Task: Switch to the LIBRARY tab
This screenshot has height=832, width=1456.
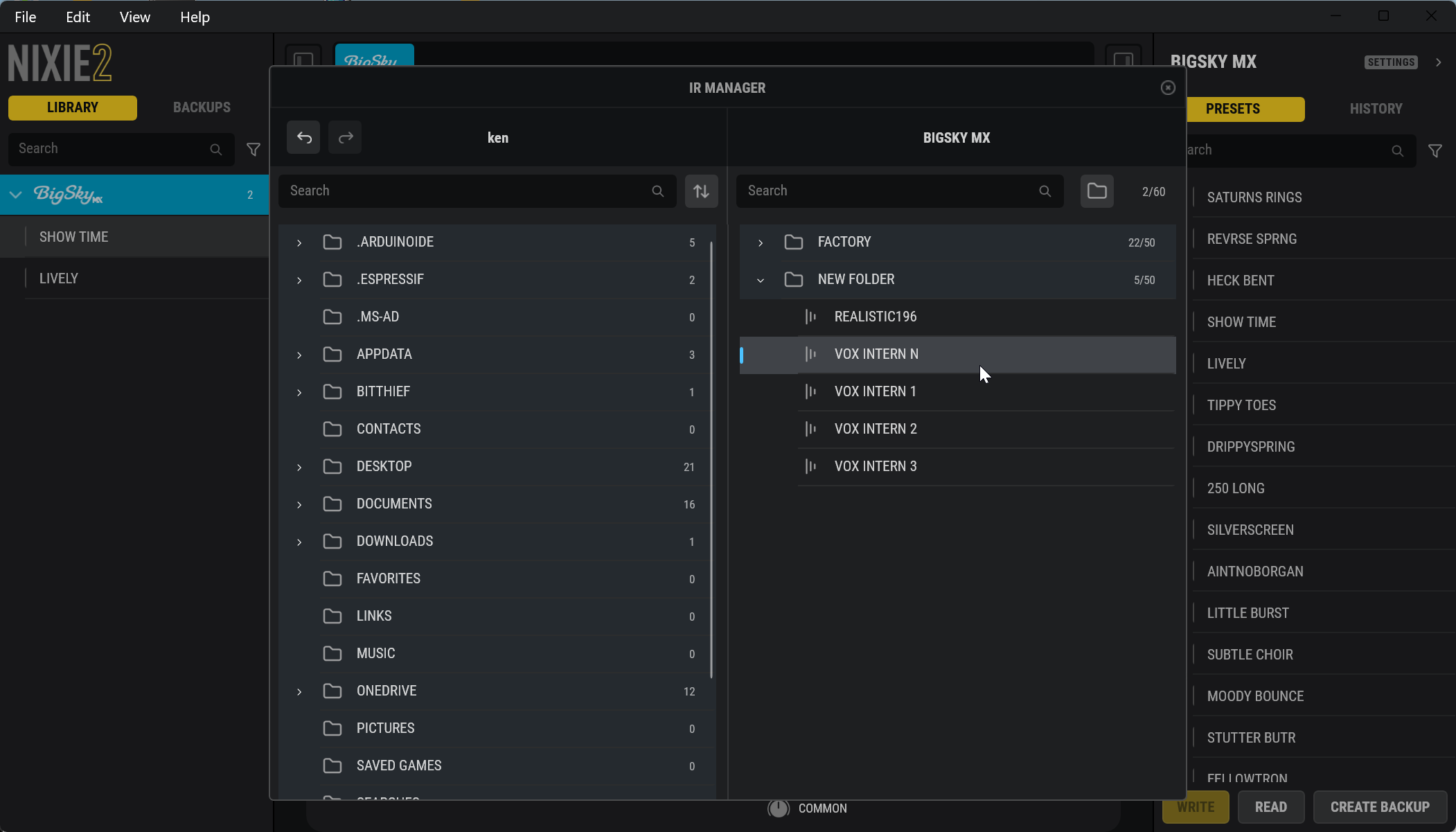Action: click(x=73, y=107)
